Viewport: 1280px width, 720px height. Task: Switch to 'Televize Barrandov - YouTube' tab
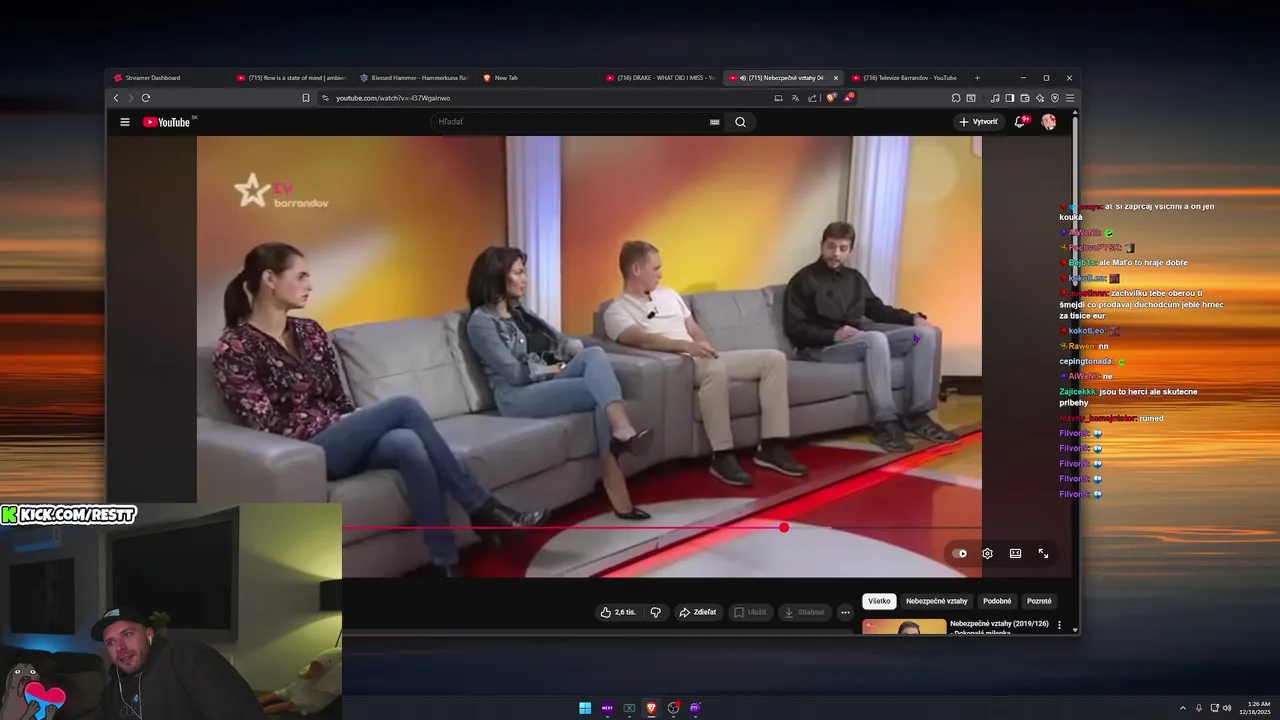[906, 78]
